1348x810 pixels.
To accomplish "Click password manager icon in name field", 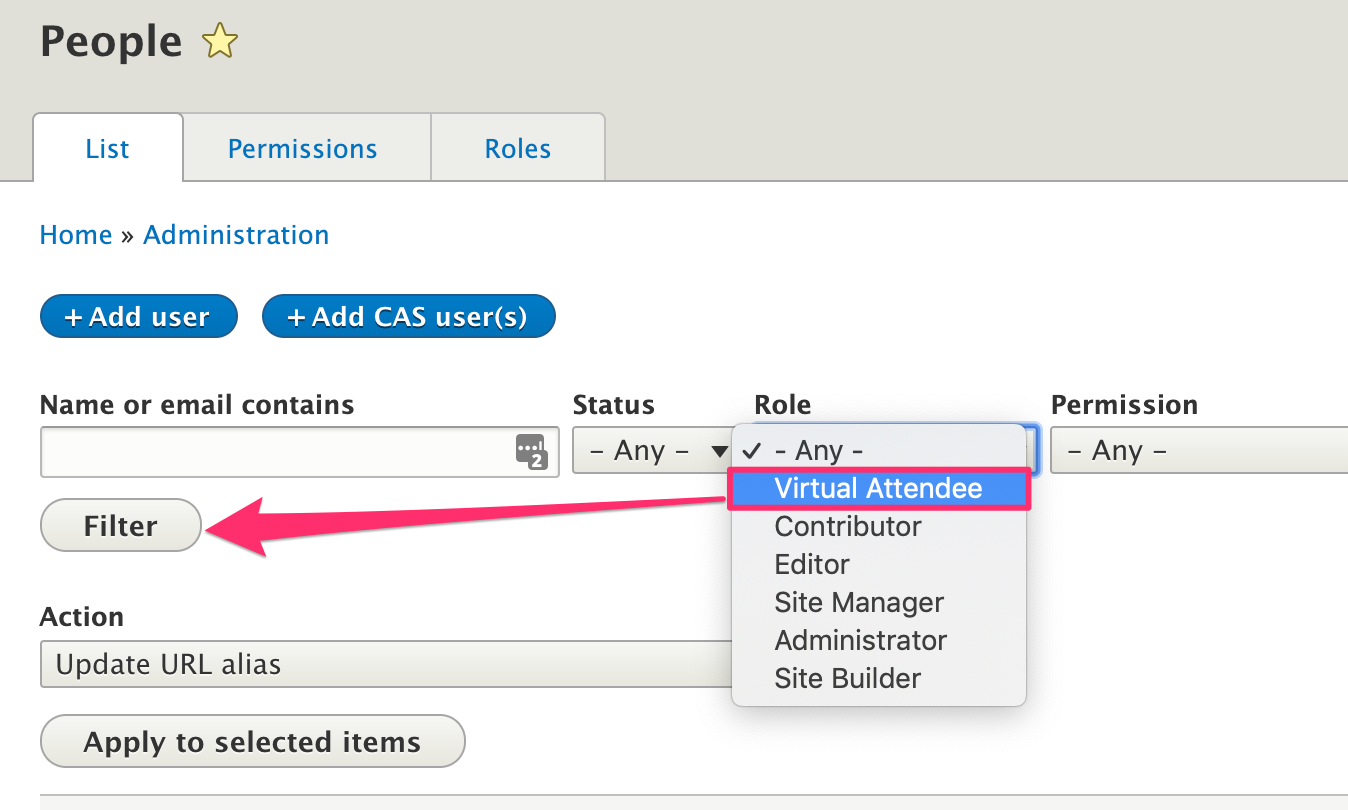I will (531, 452).
